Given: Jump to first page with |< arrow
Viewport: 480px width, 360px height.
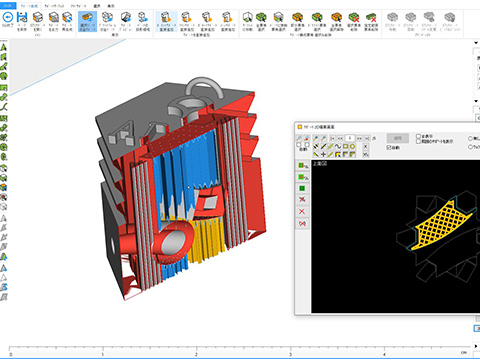Looking at the screenshot, I should pyautogui.click(x=333, y=138).
